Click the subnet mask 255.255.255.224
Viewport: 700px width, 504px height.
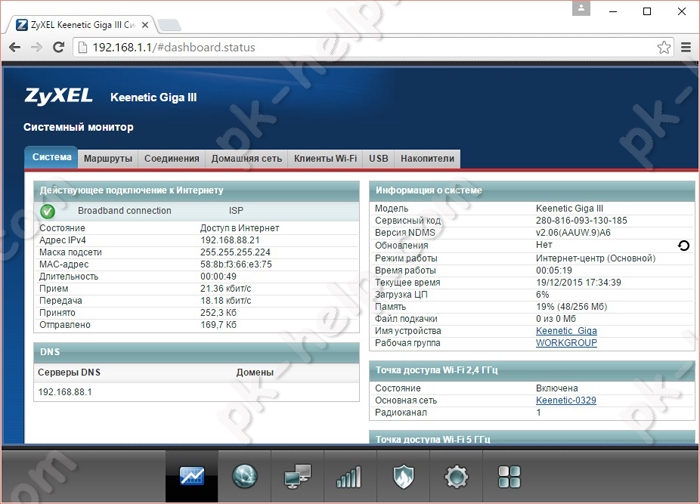click(235, 252)
